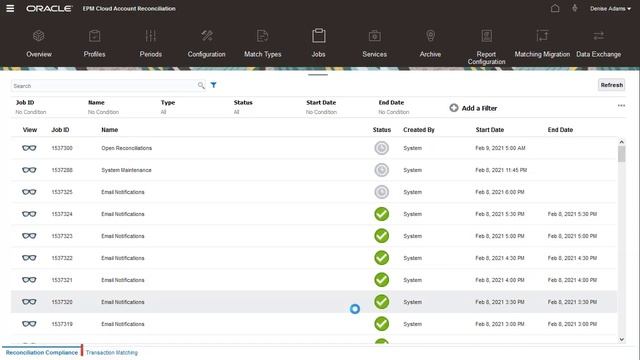View job 1537320 glasses icon
This screenshot has width=640, height=360.
click(x=29, y=302)
